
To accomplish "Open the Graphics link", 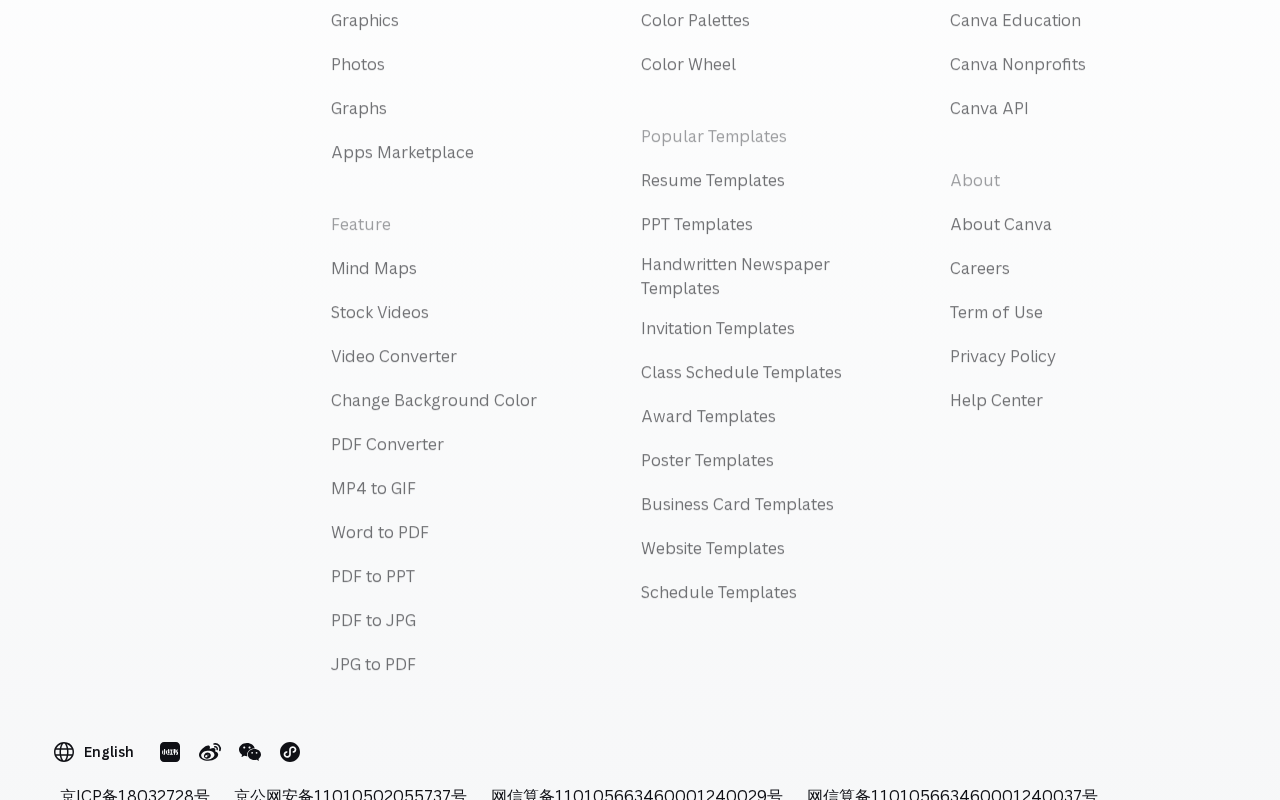I will click(365, 20).
